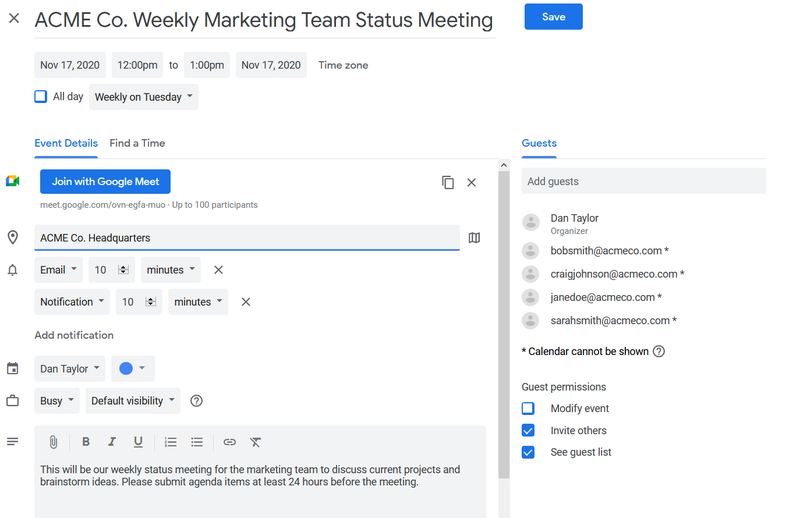Click the event title field

click(x=264, y=20)
